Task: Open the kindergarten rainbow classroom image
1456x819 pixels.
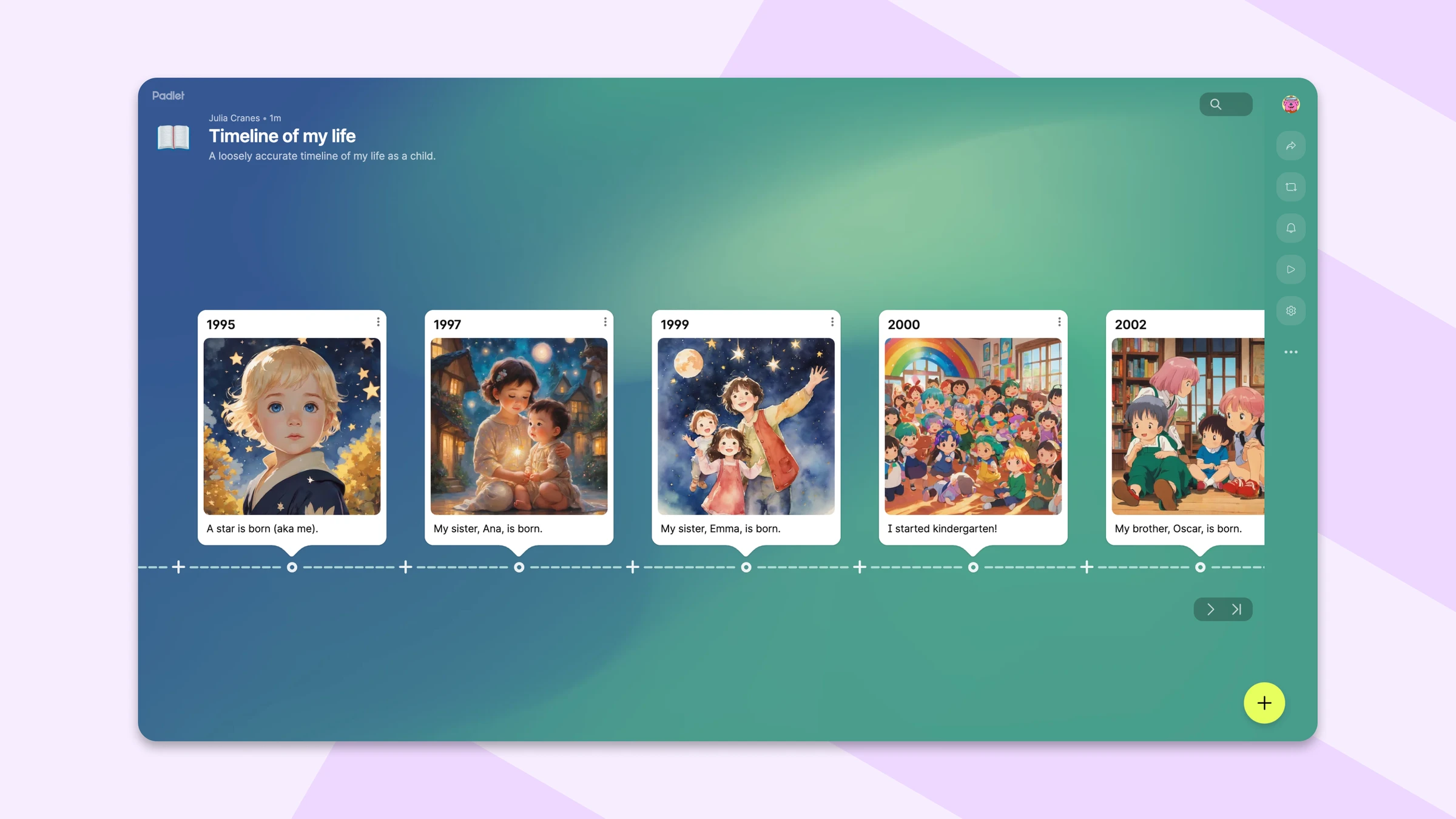Action: click(x=972, y=426)
